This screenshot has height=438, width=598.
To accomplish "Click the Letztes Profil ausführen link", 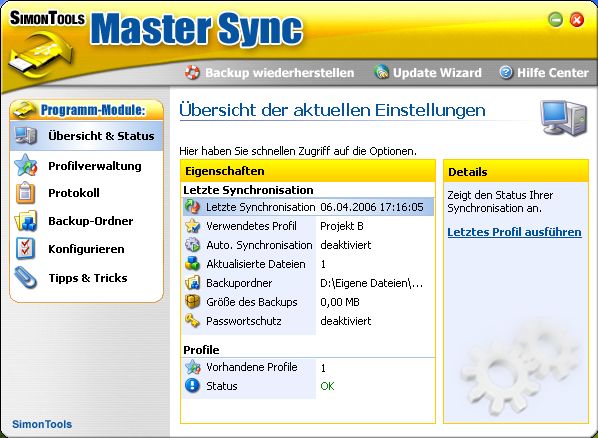I will tap(514, 232).
